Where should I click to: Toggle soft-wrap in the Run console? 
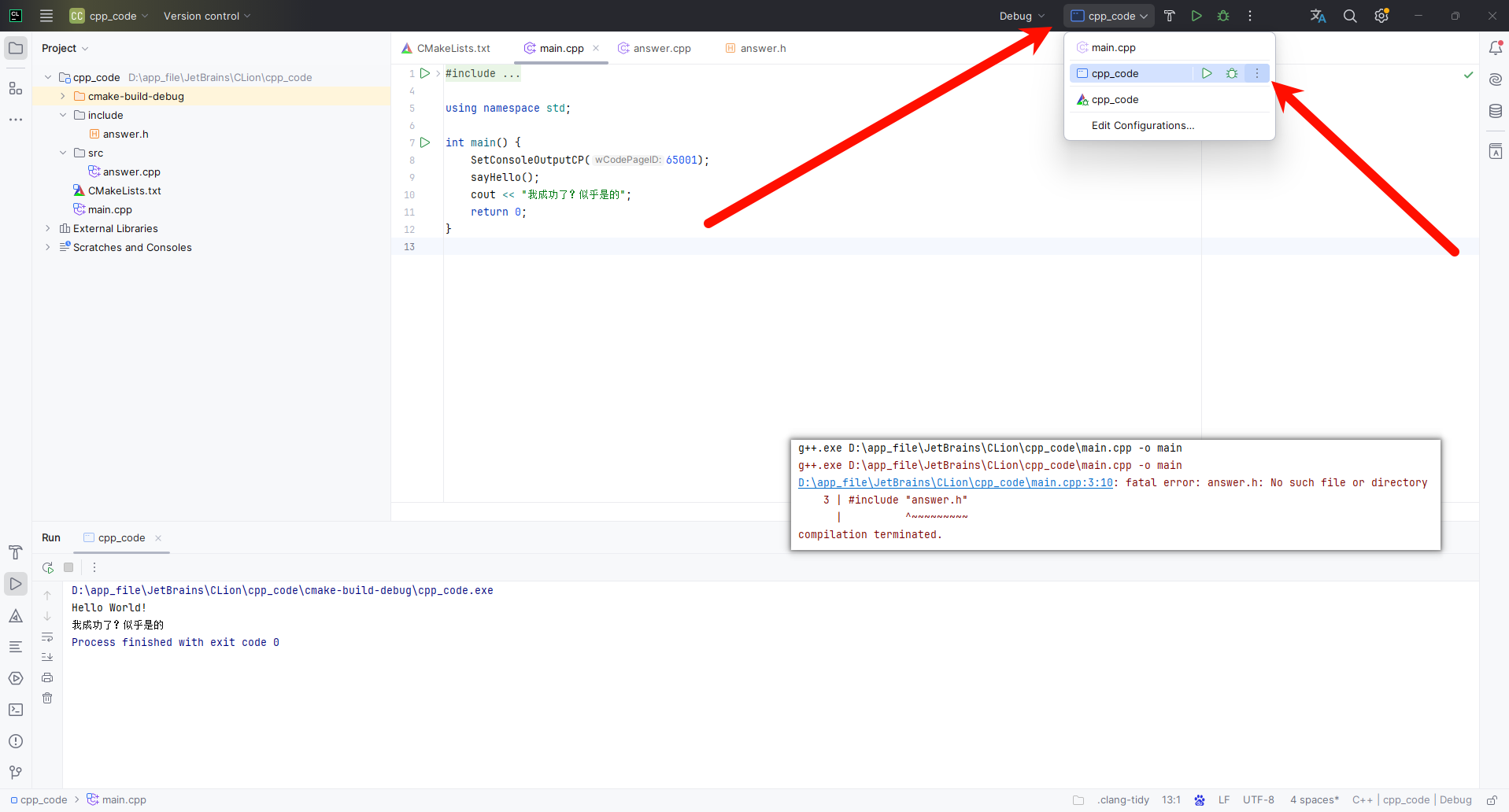coord(47,637)
